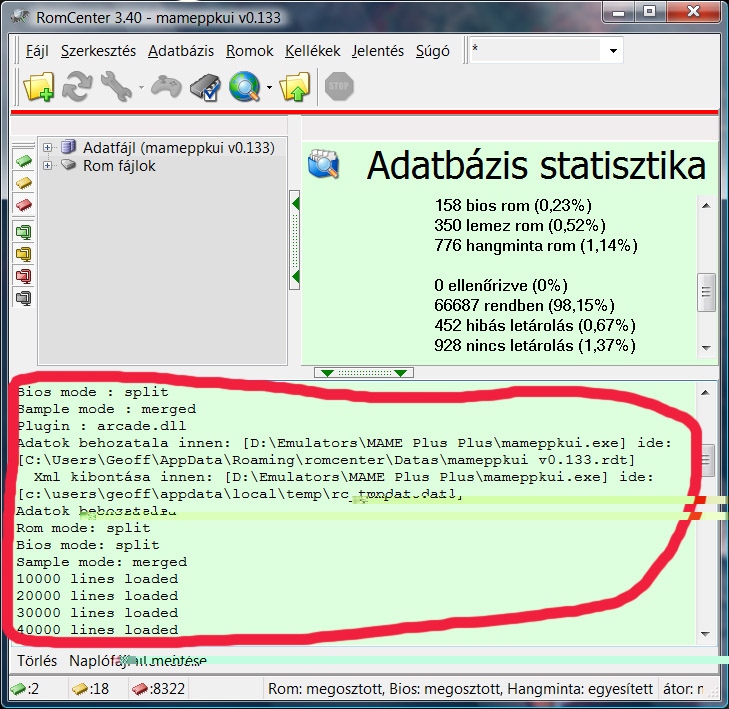Click into the filter text field
This screenshot has width=729, height=709.
pyautogui.click(x=536, y=50)
